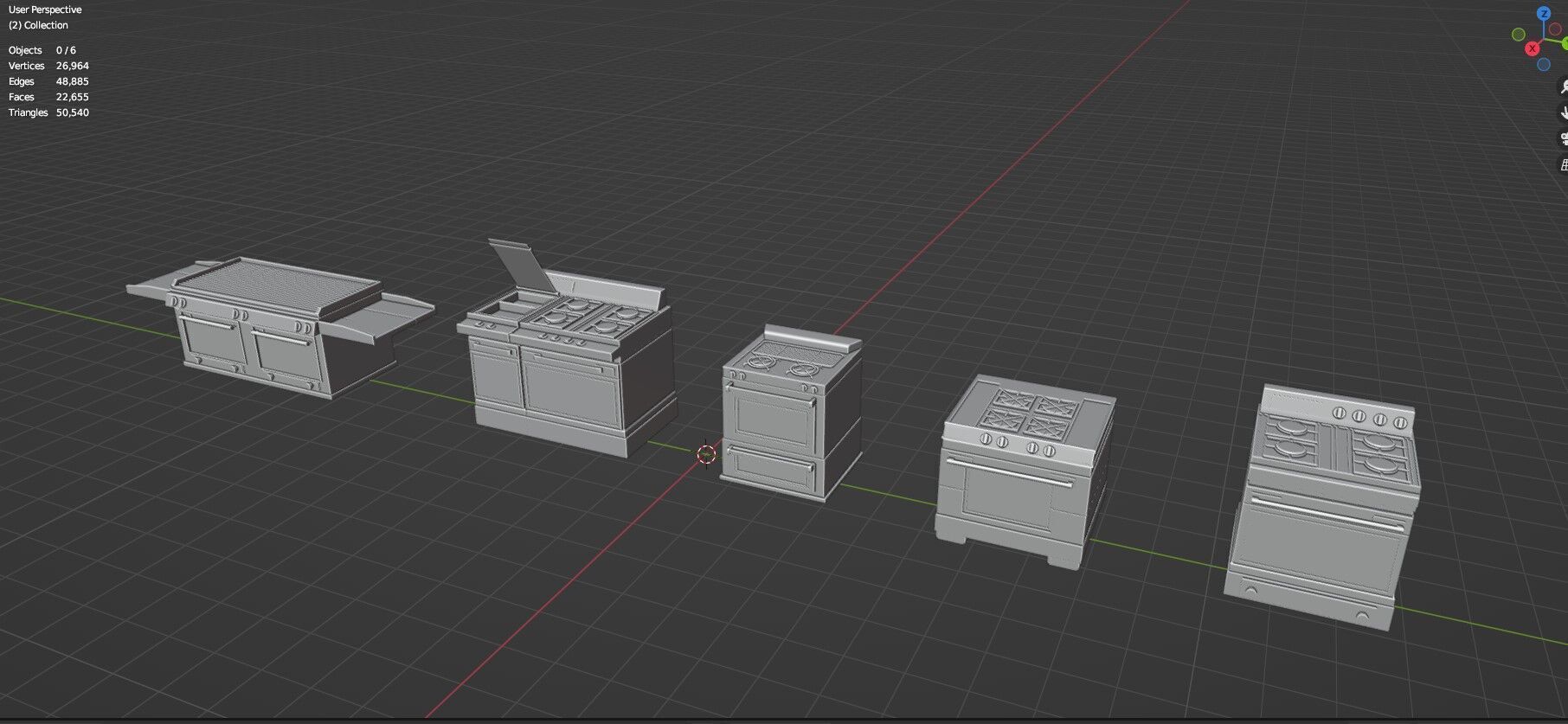Select the vintage stove with rear knobs
The height and width of the screenshot is (724, 1568).
[x=1321, y=506]
